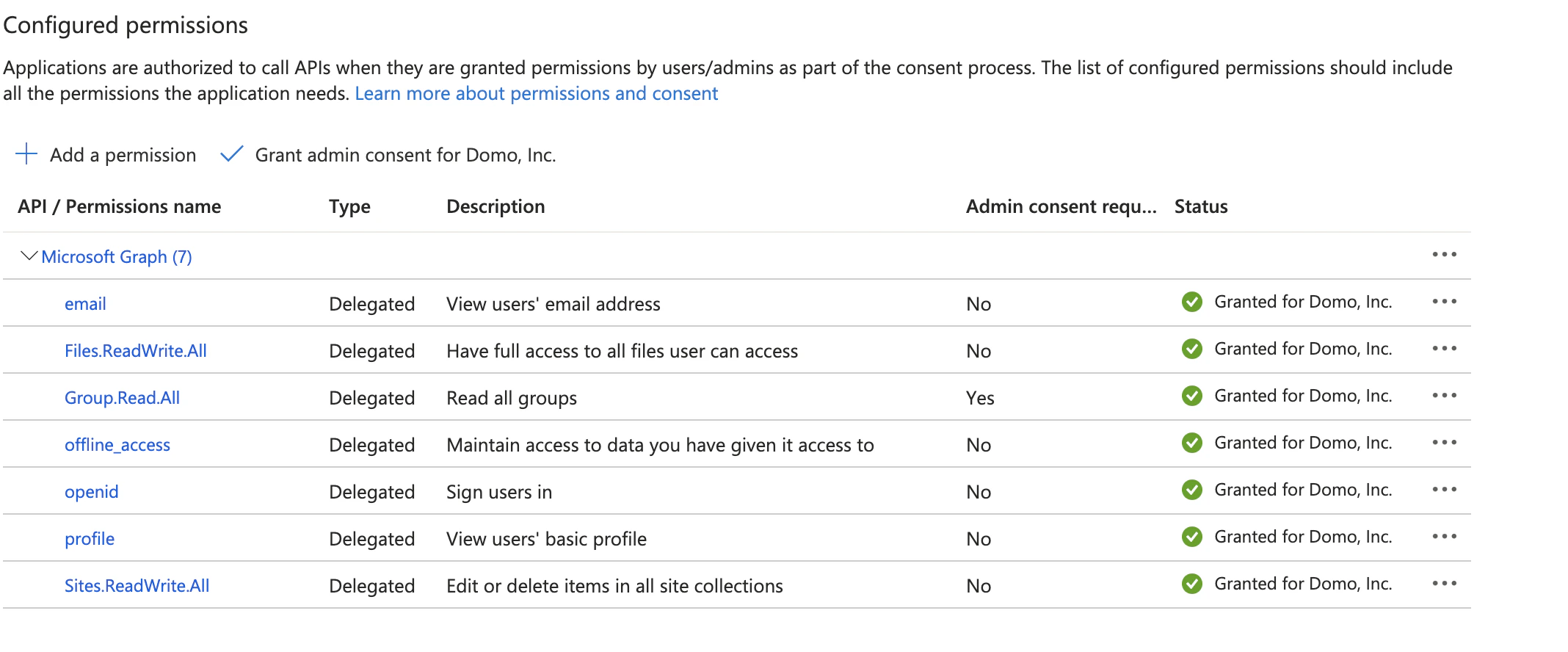Image resolution: width=1568 pixels, height=652 pixels.
Task: Click the 'No' admin consent value for email
Action: 979,304
